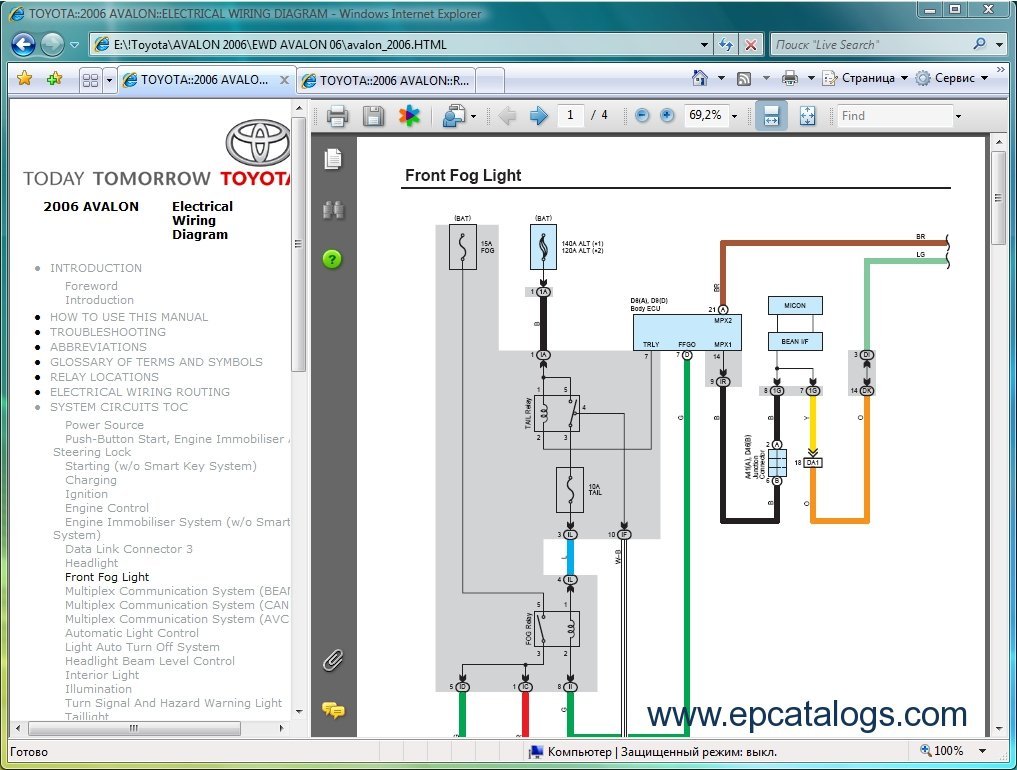Open the Home button dropdown arrow

[721, 78]
